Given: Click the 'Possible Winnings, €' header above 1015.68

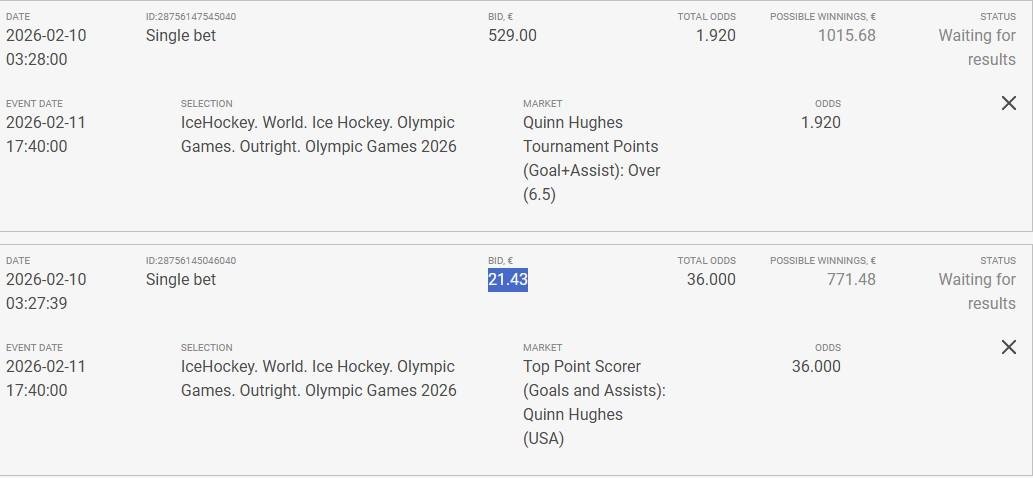Looking at the screenshot, I should 822,17.
